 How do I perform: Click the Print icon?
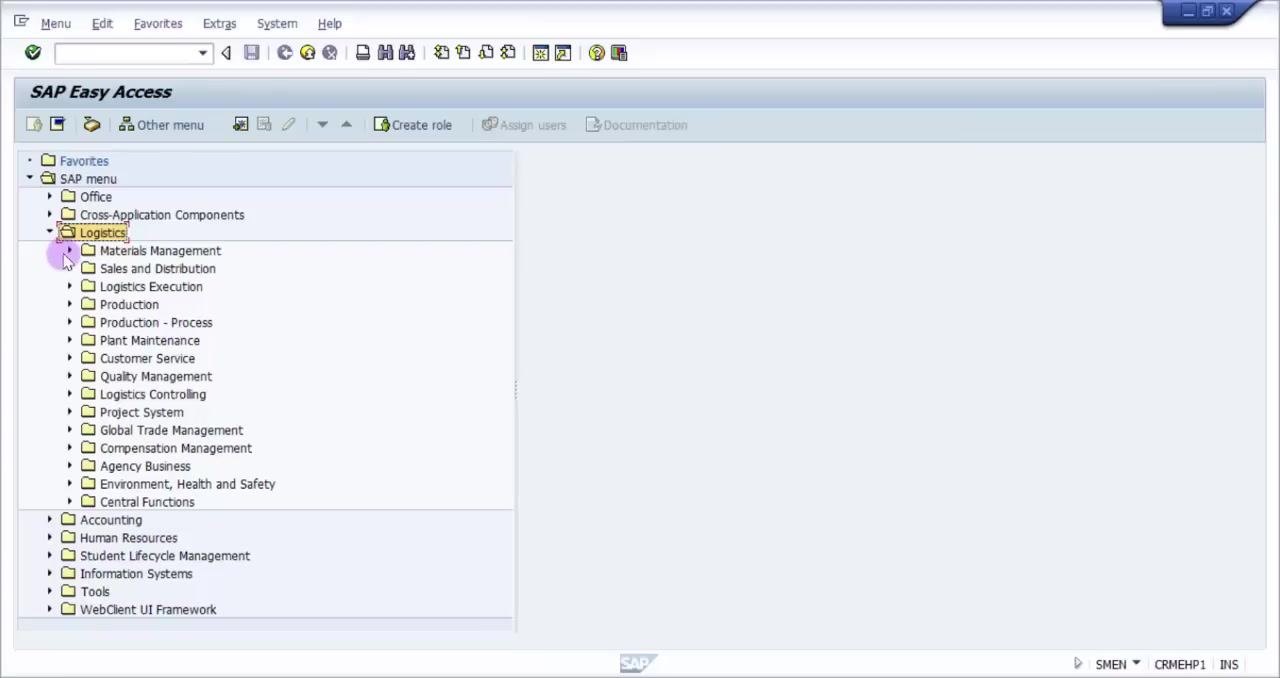click(363, 53)
